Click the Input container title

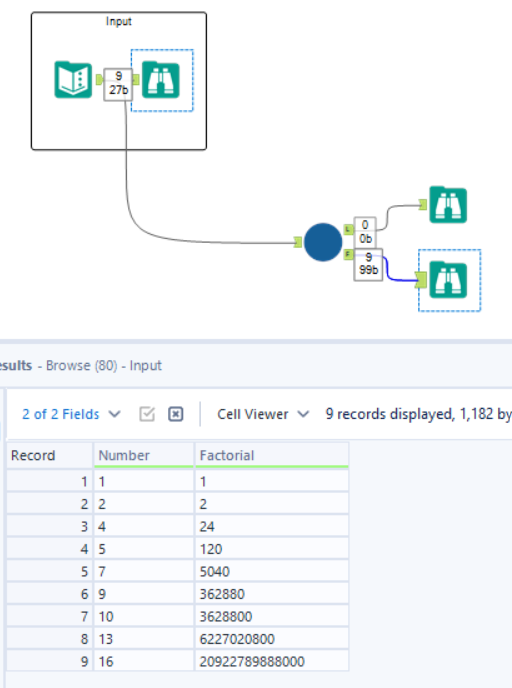[x=118, y=21]
